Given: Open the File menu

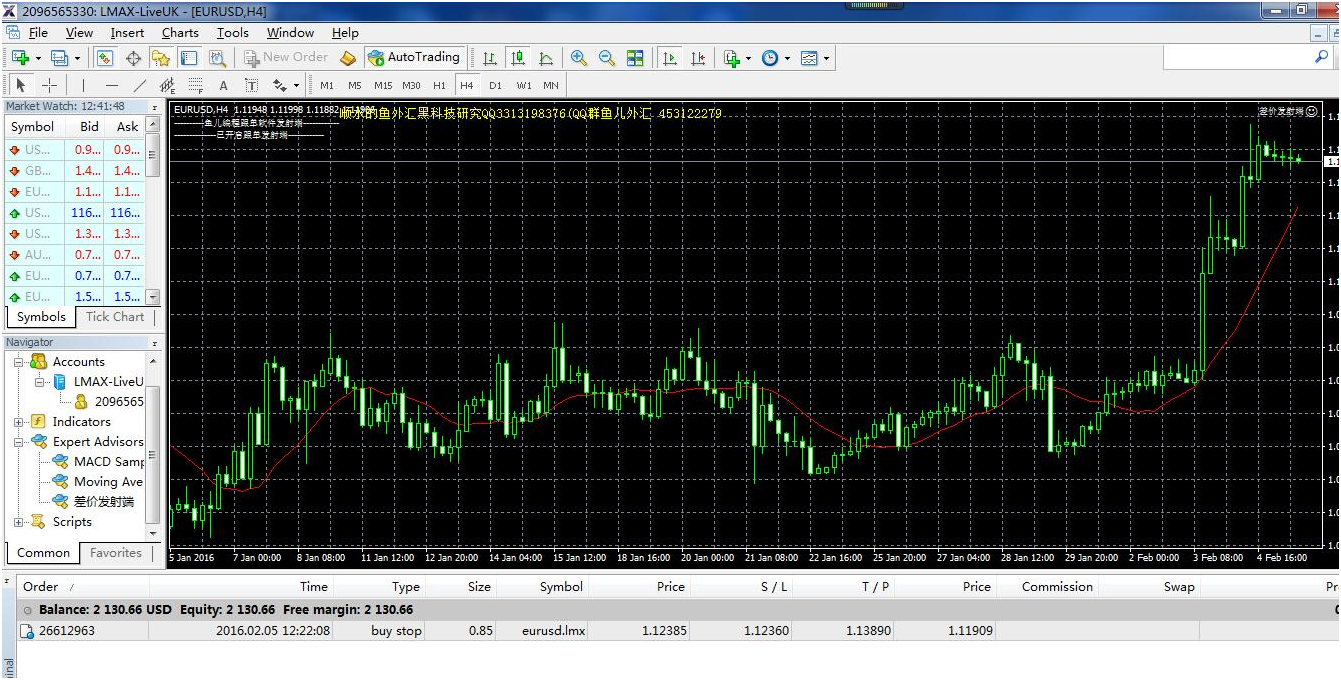Looking at the screenshot, I should (38, 32).
